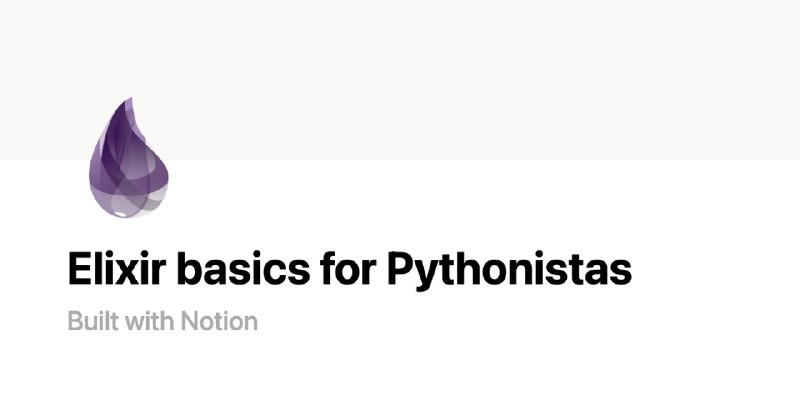Open the page title Elixir basics for Pythonistas
Viewport: 800px width, 420px height.
[x=349, y=269]
